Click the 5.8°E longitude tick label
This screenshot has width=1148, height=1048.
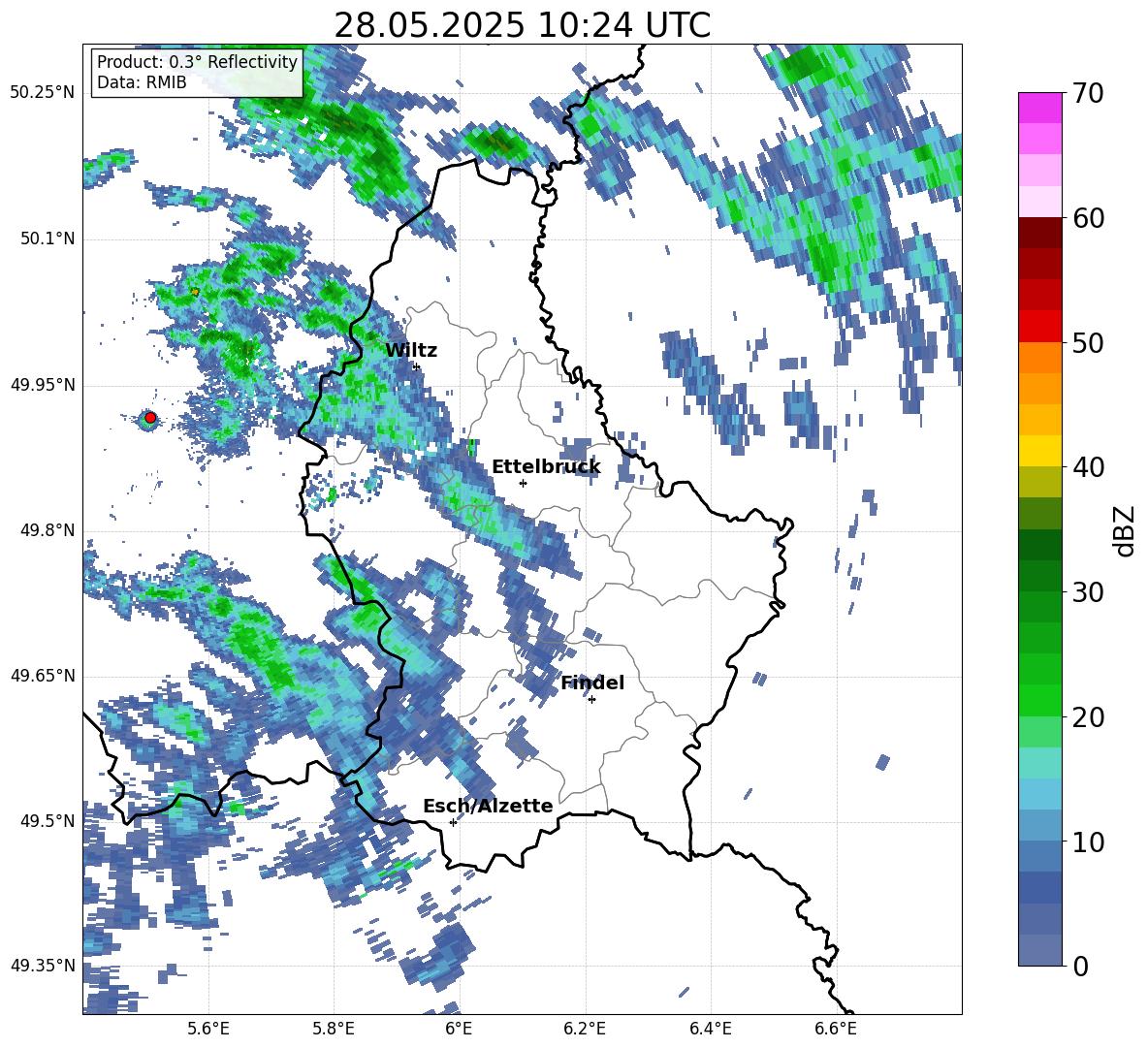pos(334,1030)
